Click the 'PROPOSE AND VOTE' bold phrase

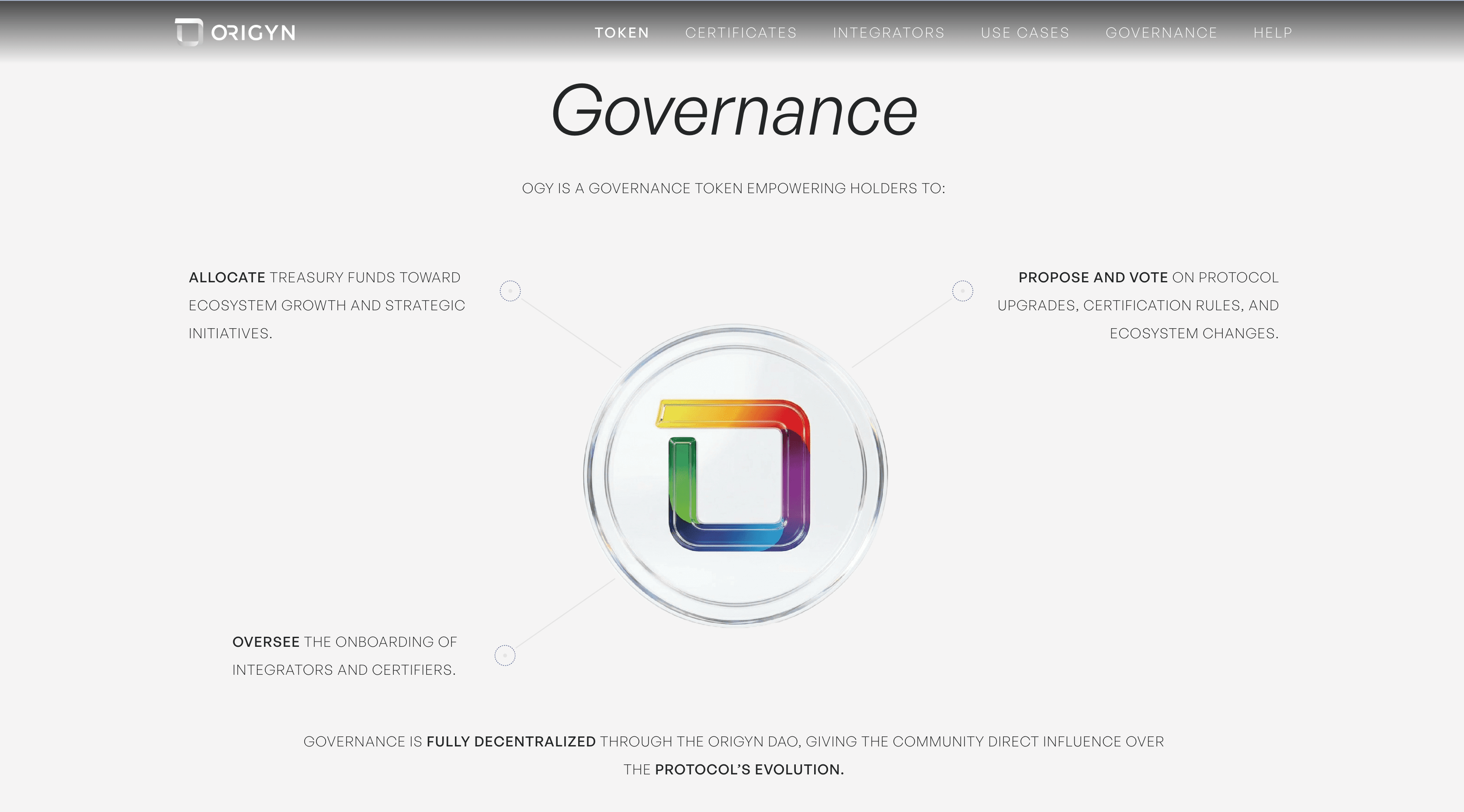pos(1093,278)
